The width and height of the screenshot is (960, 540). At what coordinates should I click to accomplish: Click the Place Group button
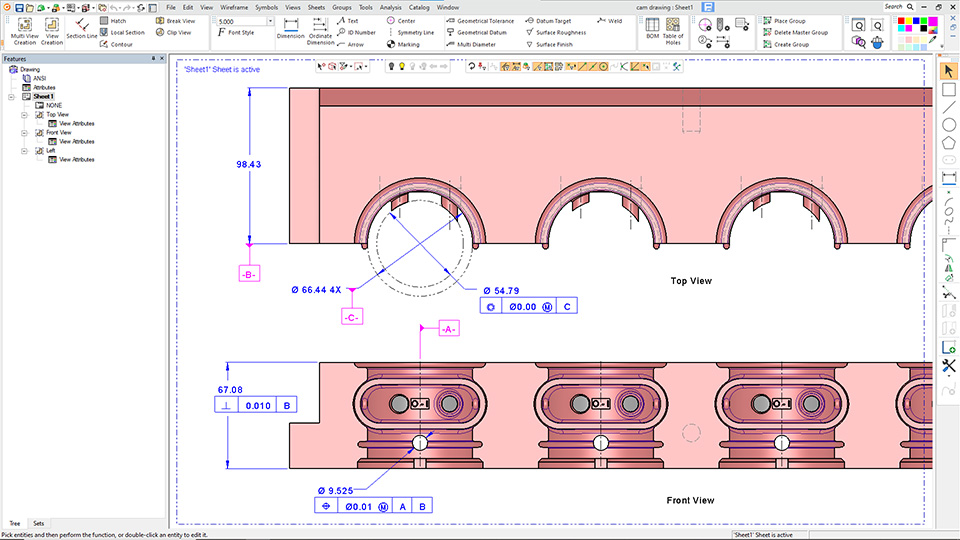coord(784,21)
